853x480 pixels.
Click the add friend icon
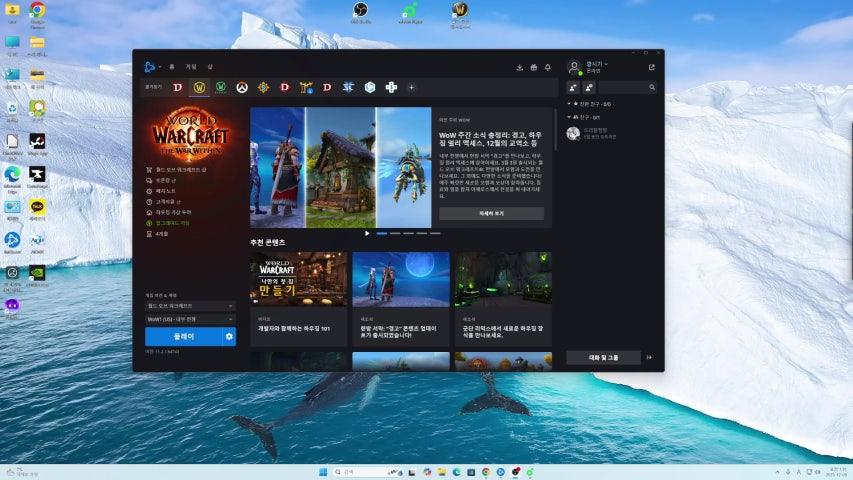coord(573,88)
